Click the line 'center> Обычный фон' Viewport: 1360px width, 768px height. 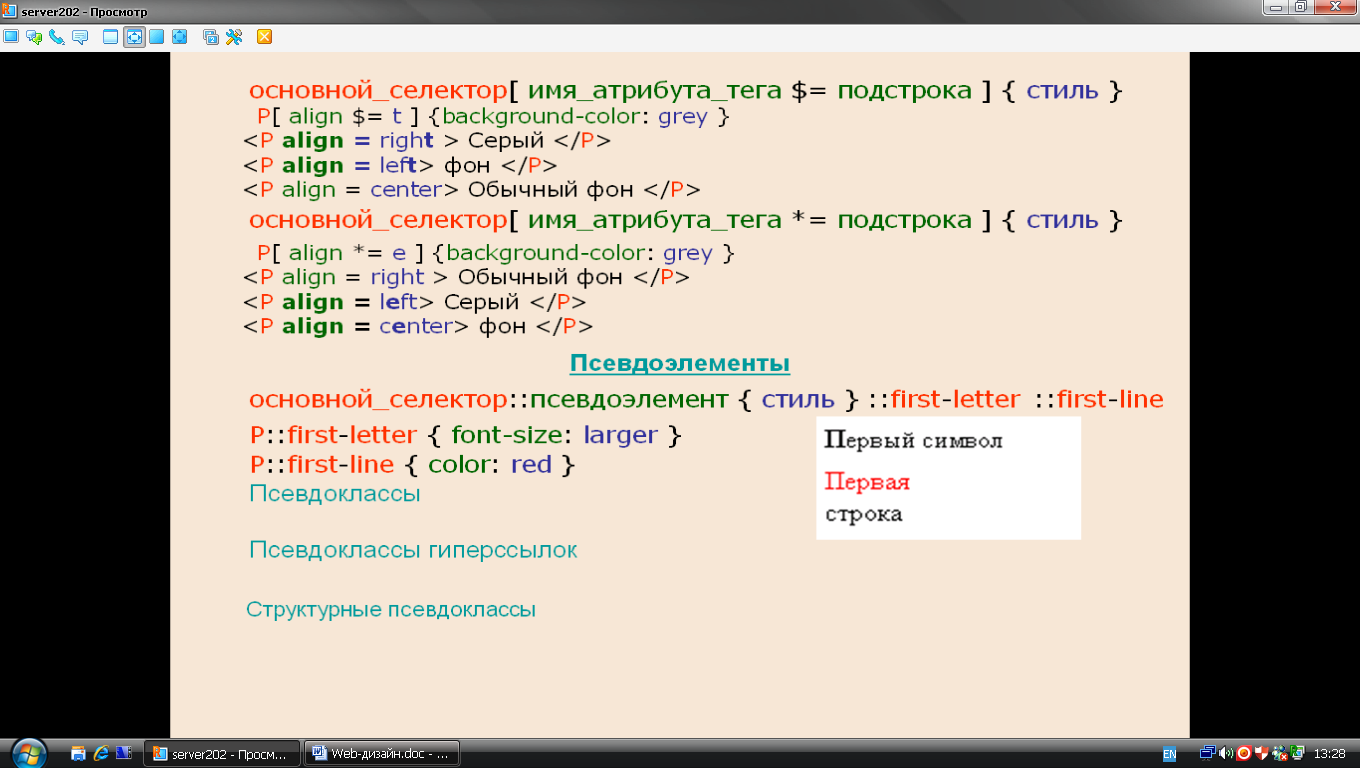pyautogui.click(x=472, y=190)
